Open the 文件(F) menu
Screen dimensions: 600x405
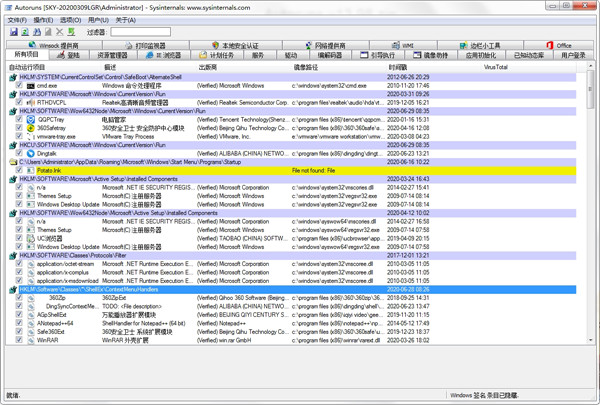[16, 20]
